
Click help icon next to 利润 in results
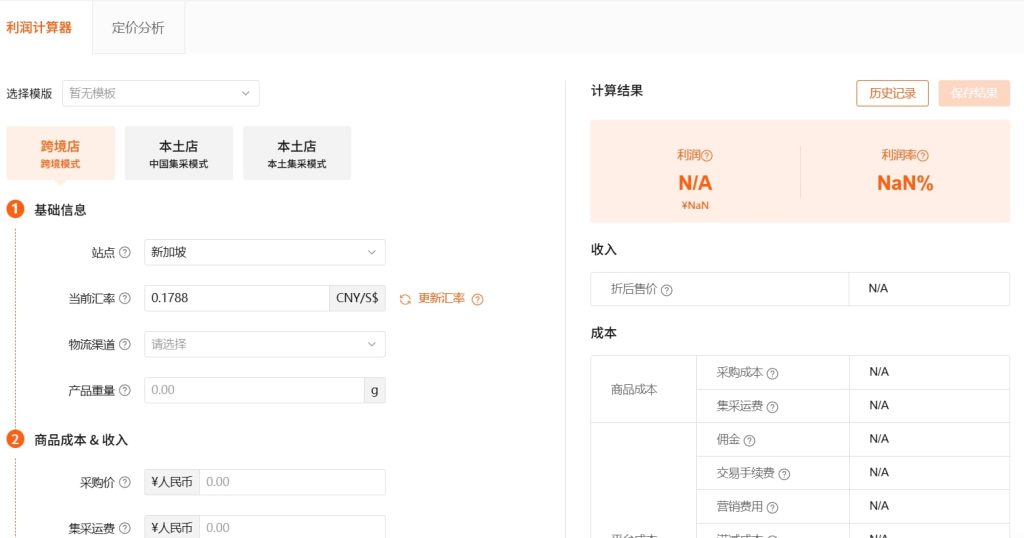[707, 156]
